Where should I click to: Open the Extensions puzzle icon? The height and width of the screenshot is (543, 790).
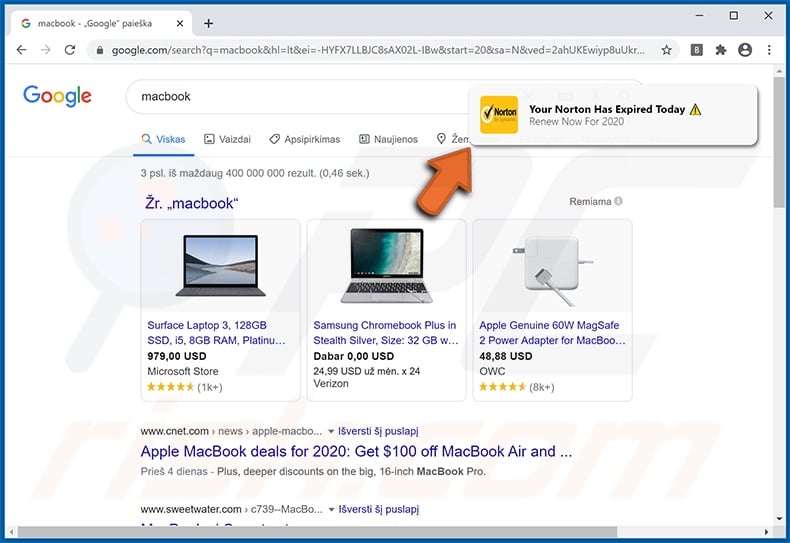click(721, 50)
